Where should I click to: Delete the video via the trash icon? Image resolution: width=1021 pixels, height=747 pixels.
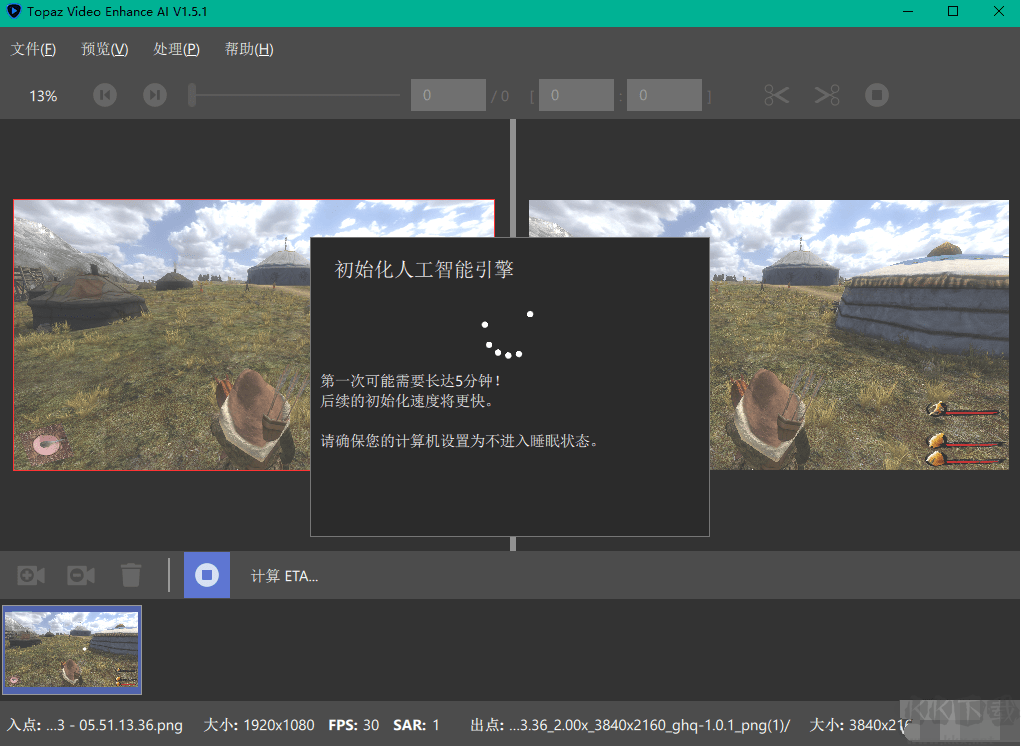(131, 575)
